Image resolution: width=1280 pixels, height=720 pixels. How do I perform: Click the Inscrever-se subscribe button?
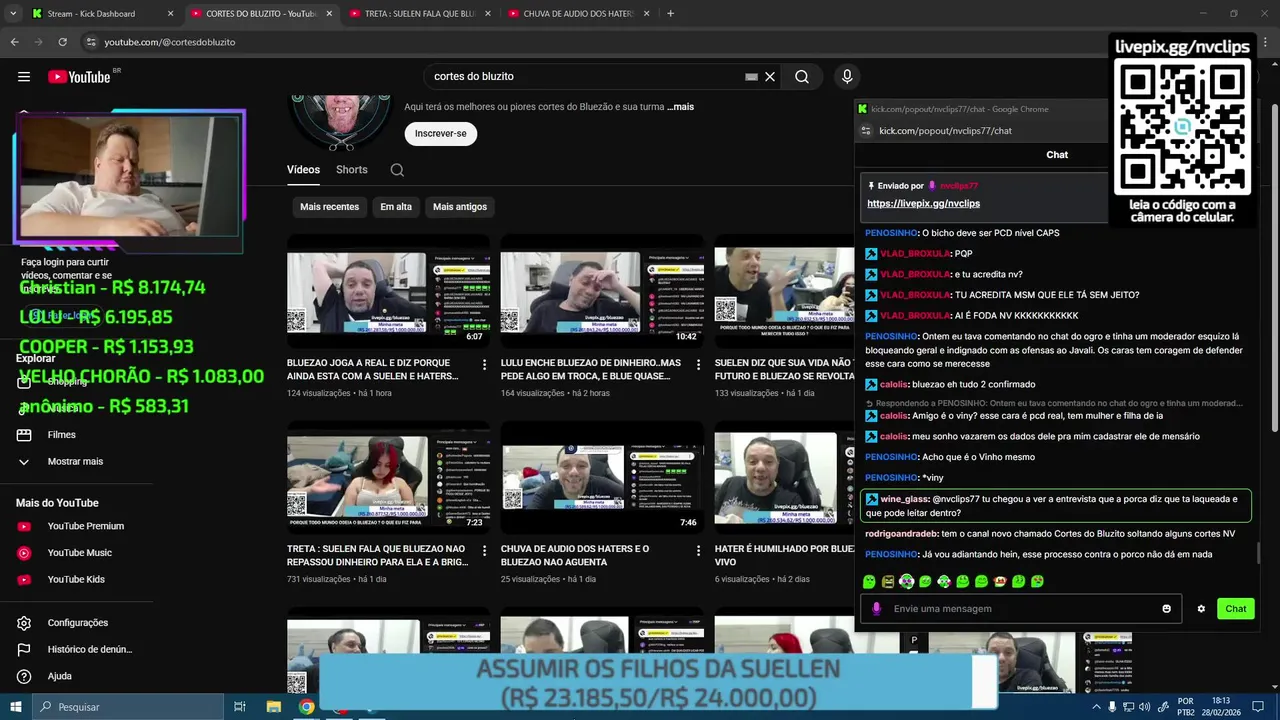tap(441, 134)
